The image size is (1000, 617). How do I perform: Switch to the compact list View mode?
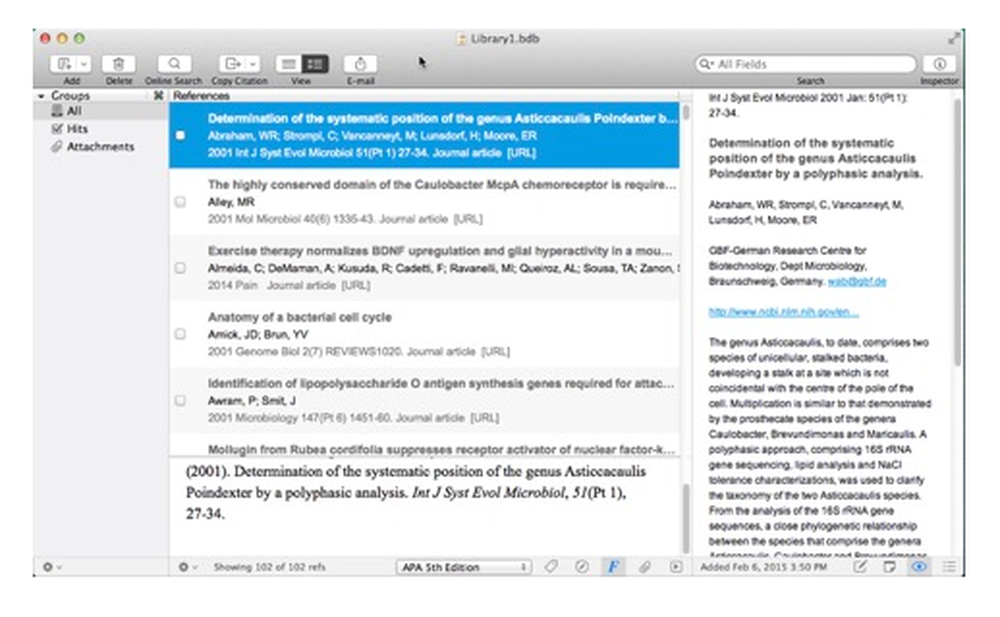pyautogui.click(x=288, y=62)
